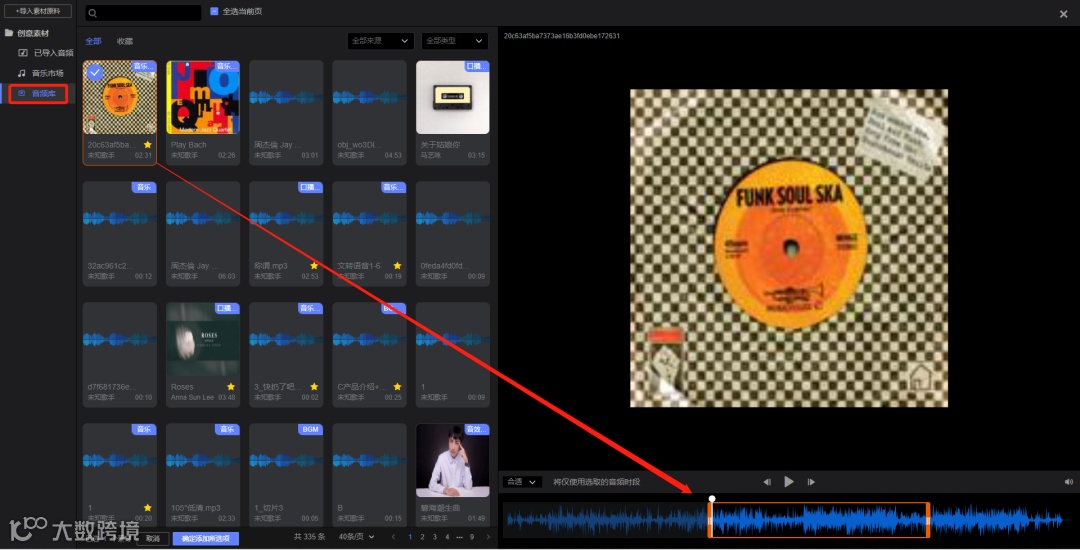1080x550 pixels.
Task: Go to page 3
Action: point(435,537)
